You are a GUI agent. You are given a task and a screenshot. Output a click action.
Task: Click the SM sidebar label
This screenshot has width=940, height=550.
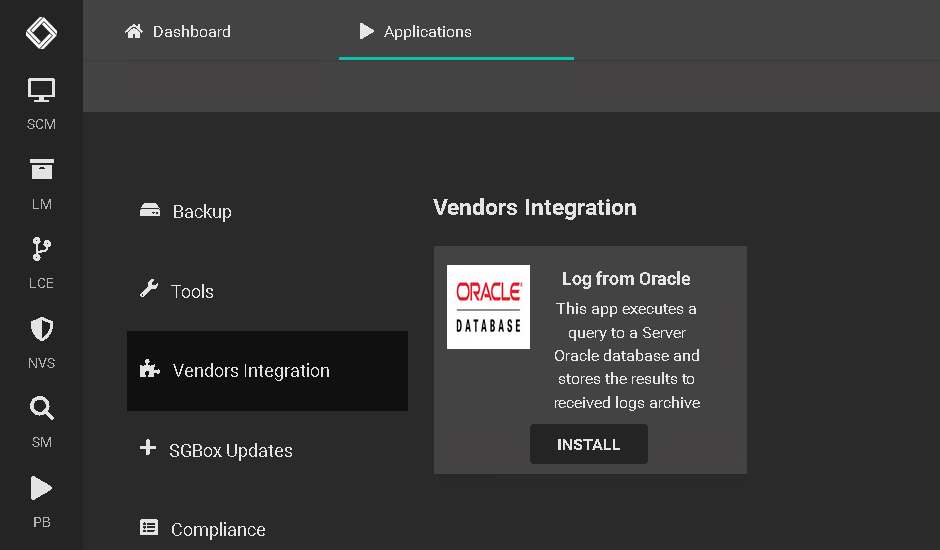click(41, 442)
